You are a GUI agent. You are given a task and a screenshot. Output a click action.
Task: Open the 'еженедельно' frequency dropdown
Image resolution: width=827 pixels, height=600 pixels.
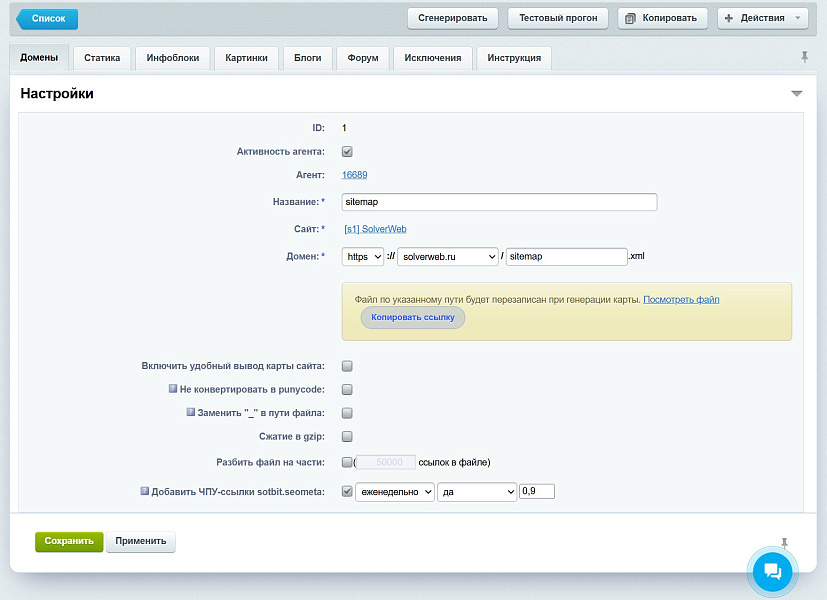(x=395, y=492)
